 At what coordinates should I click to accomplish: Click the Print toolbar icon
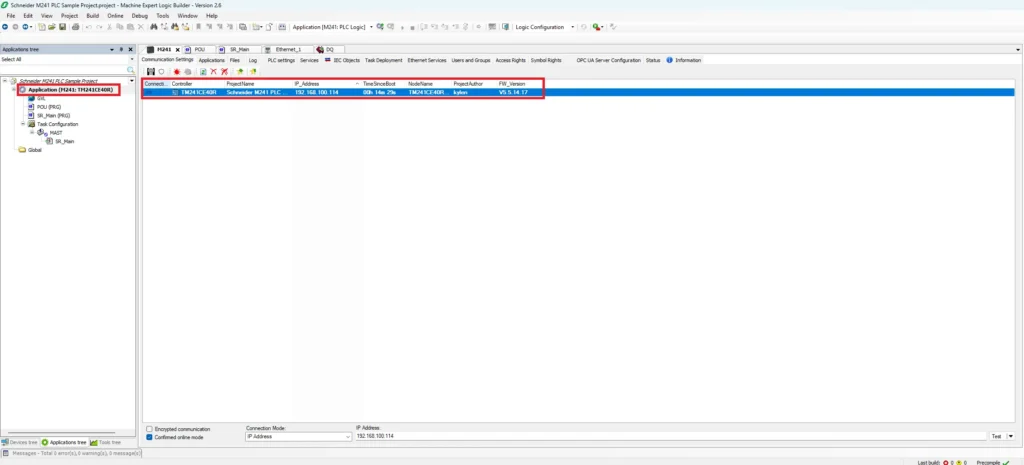coord(75,27)
